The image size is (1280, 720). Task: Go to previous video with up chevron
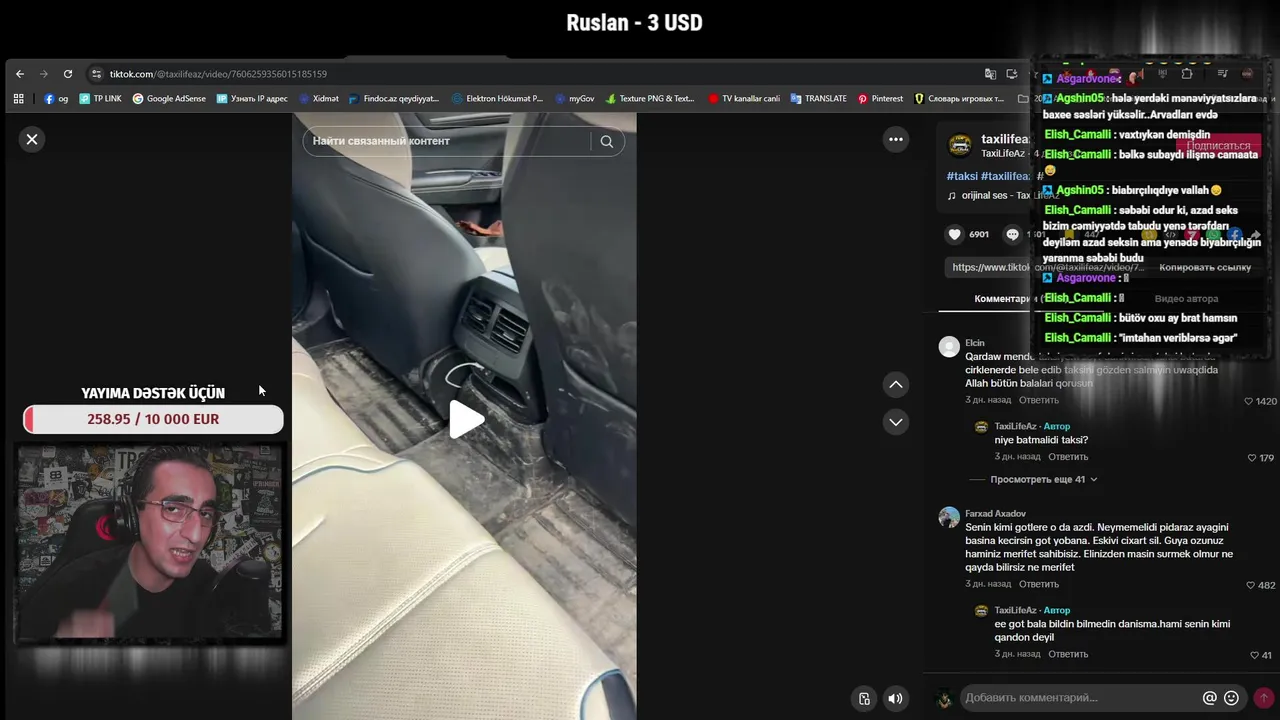896,384
